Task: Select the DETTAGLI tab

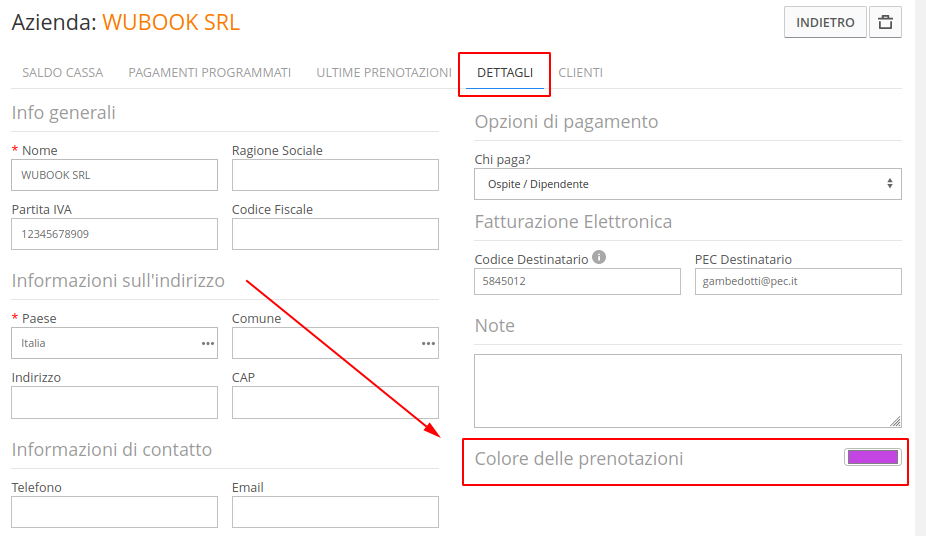Action: [505, 73]
